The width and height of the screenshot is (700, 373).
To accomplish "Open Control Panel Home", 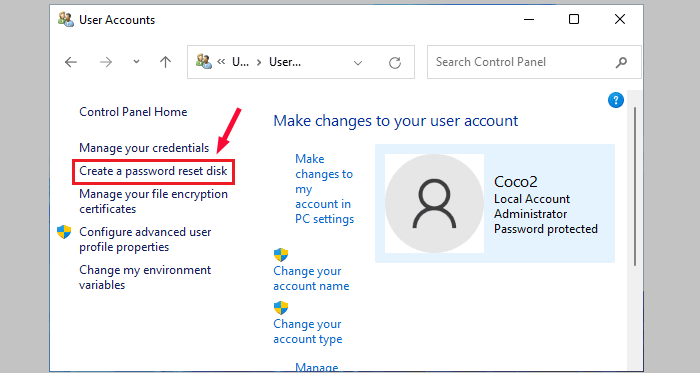I will click(133, 112).
